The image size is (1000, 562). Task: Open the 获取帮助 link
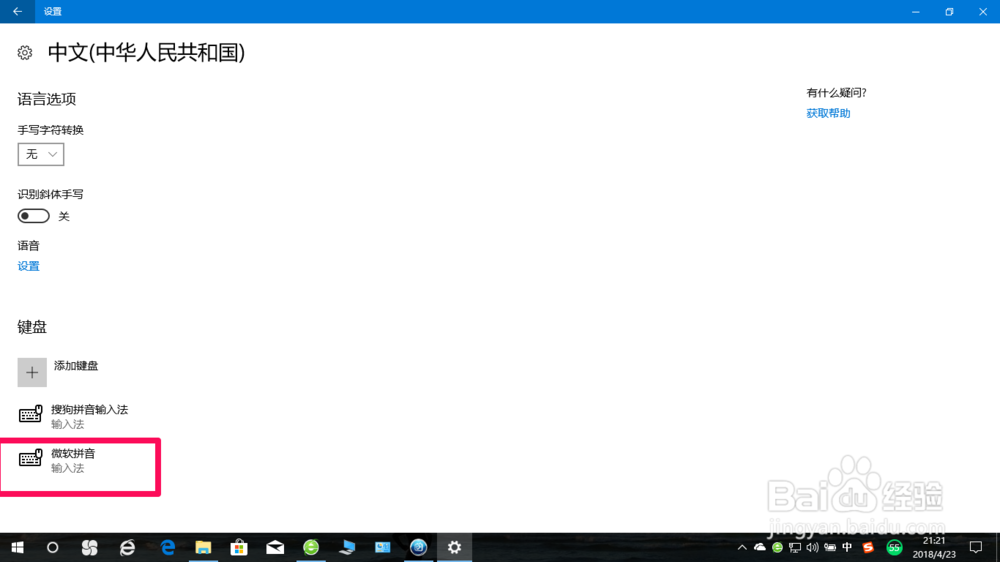pos(828,114)
